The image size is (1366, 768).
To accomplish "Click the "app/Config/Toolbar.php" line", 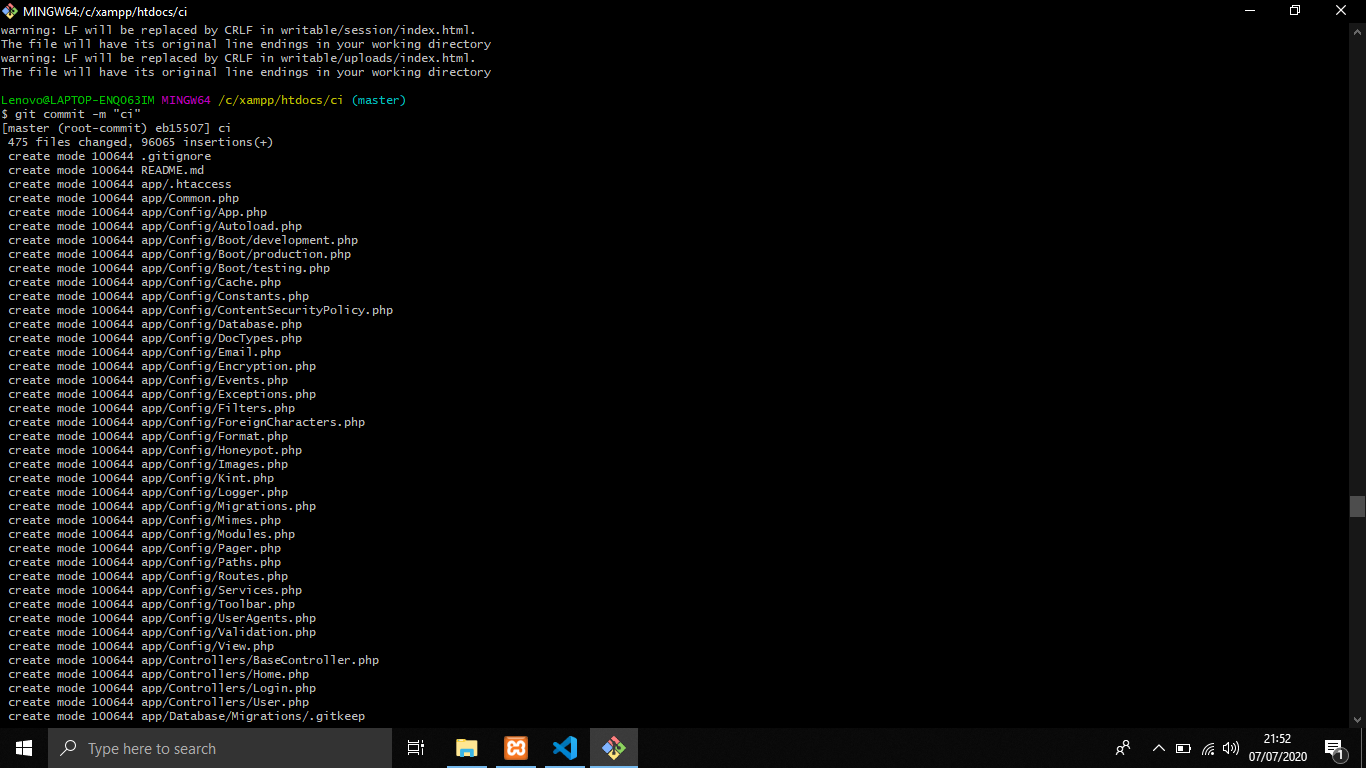I will (151, 604).
